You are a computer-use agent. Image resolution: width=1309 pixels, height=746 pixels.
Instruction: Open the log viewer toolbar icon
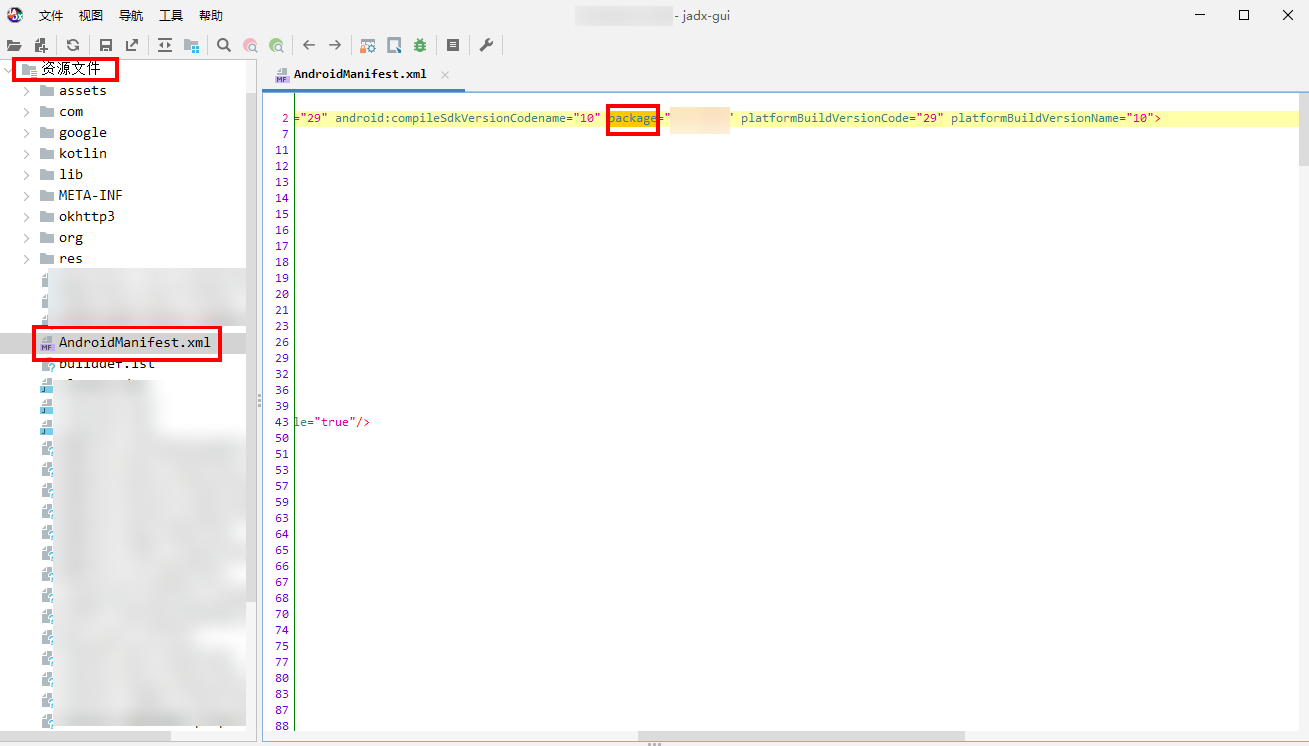(453, 45)
